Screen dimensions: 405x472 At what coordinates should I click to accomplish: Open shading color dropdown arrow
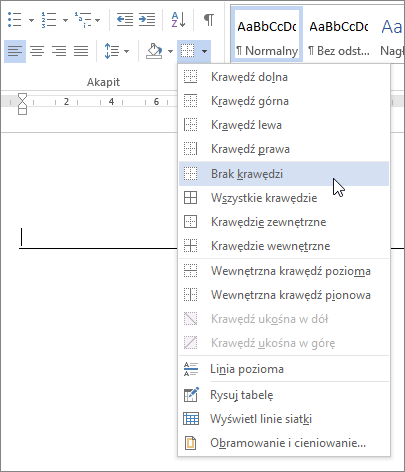tap(170, 51)
